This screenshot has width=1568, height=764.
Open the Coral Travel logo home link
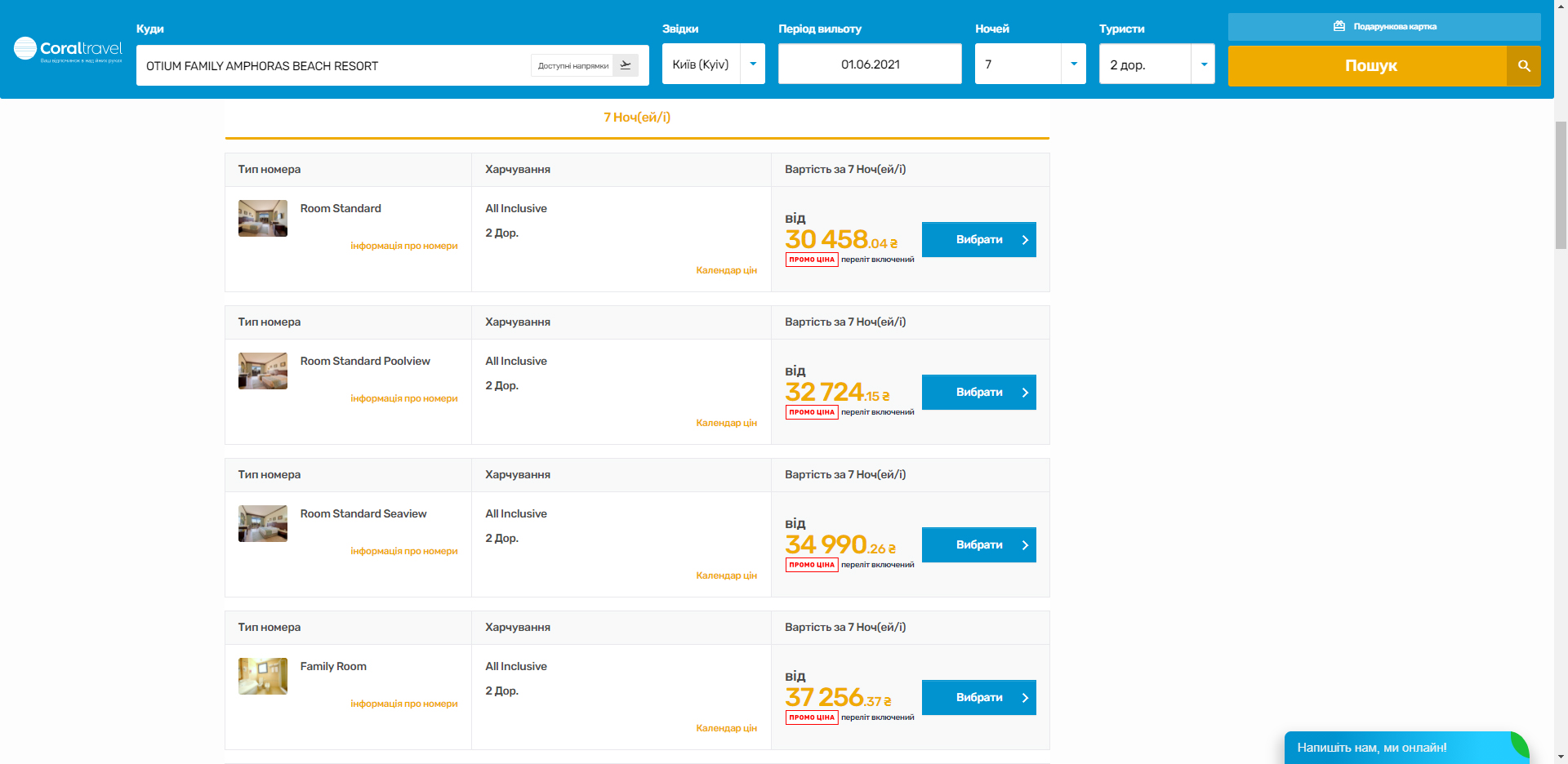pyautogui.click(x=68, y=50)
